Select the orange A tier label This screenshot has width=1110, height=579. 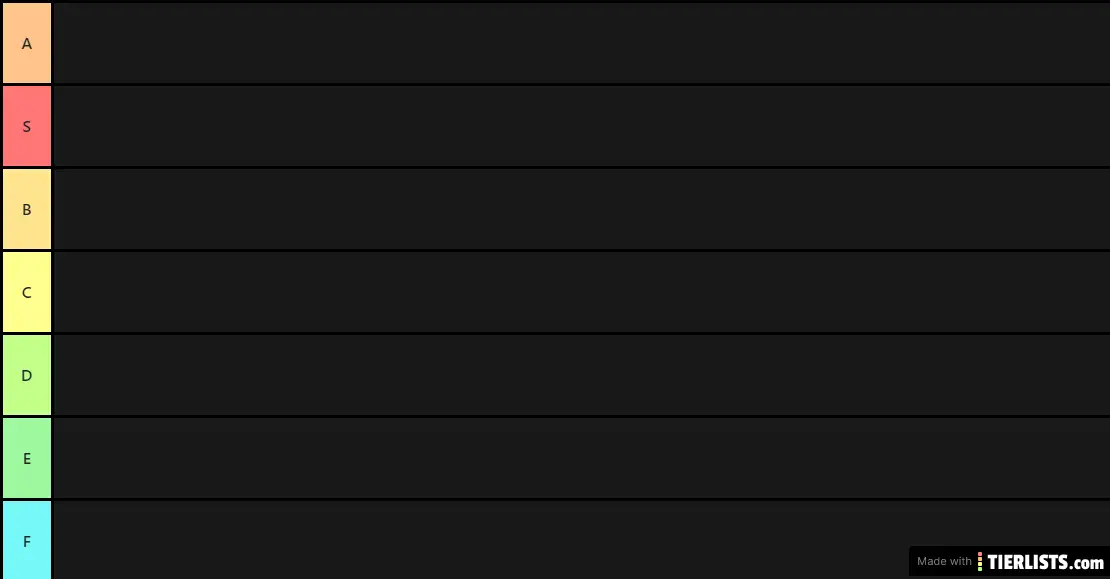point(27,43)
